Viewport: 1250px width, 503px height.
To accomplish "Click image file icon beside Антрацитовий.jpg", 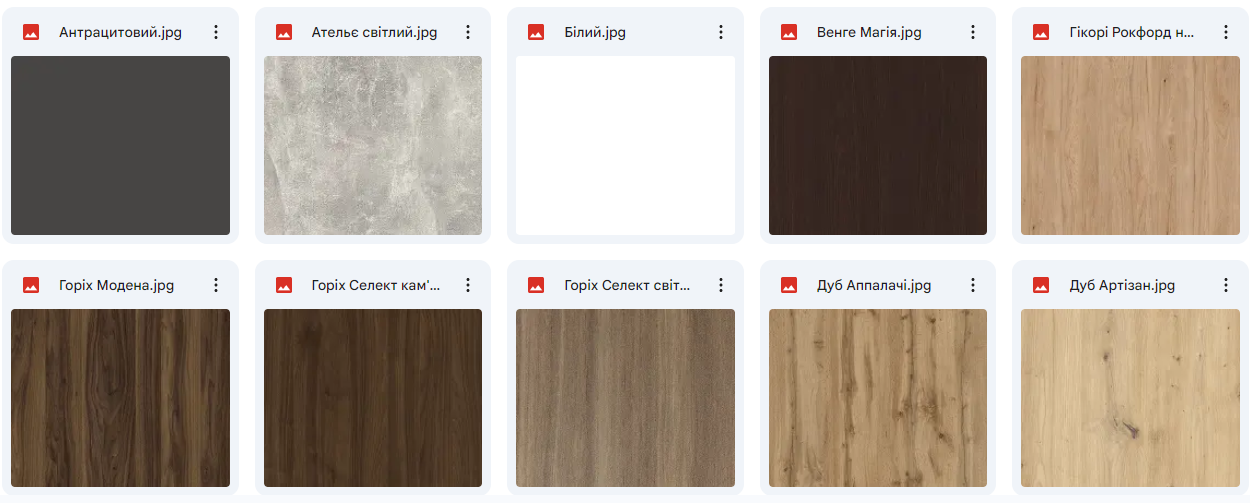I will click(31, 32).
